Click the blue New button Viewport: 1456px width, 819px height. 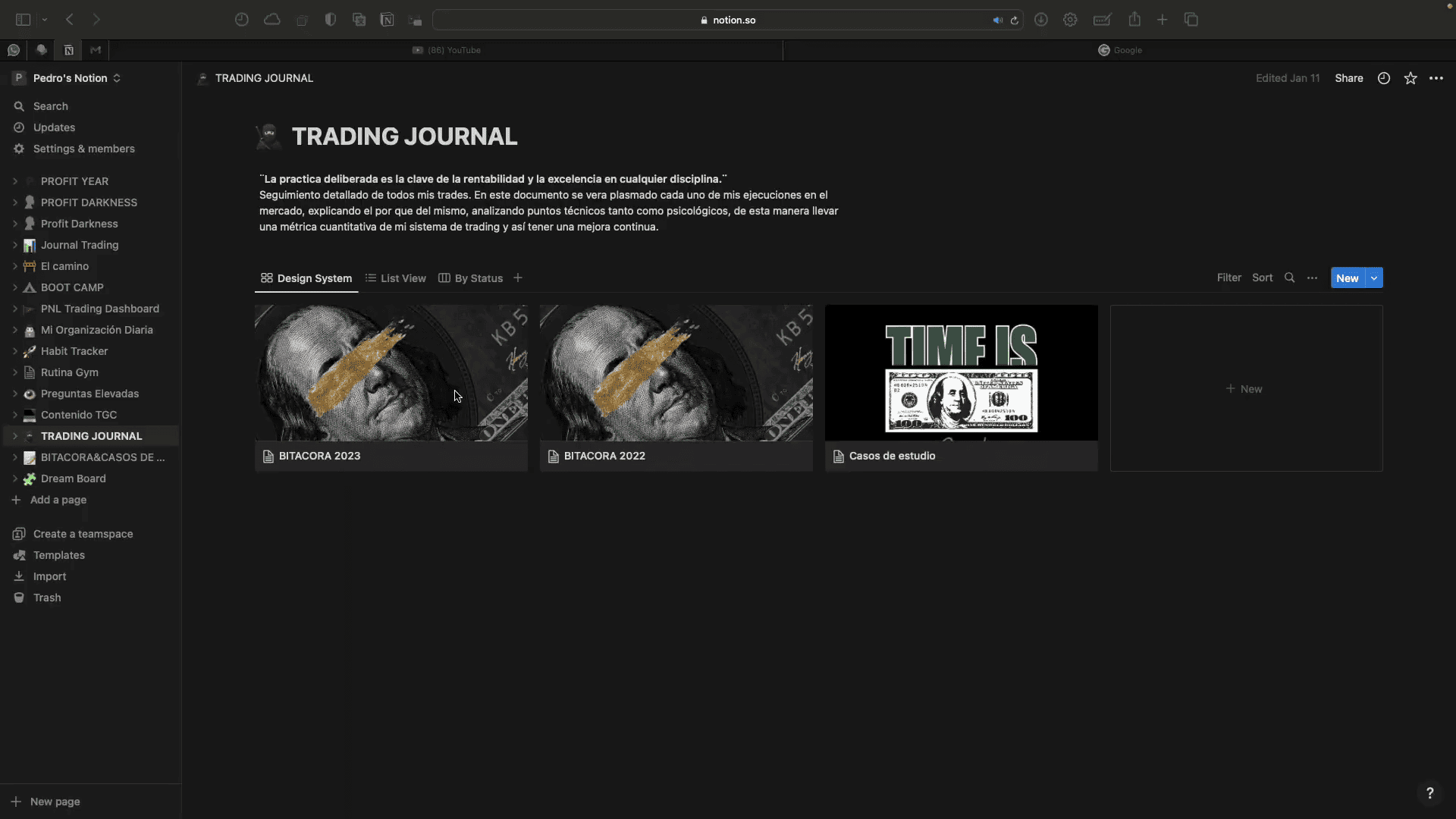coord(1347,278)
